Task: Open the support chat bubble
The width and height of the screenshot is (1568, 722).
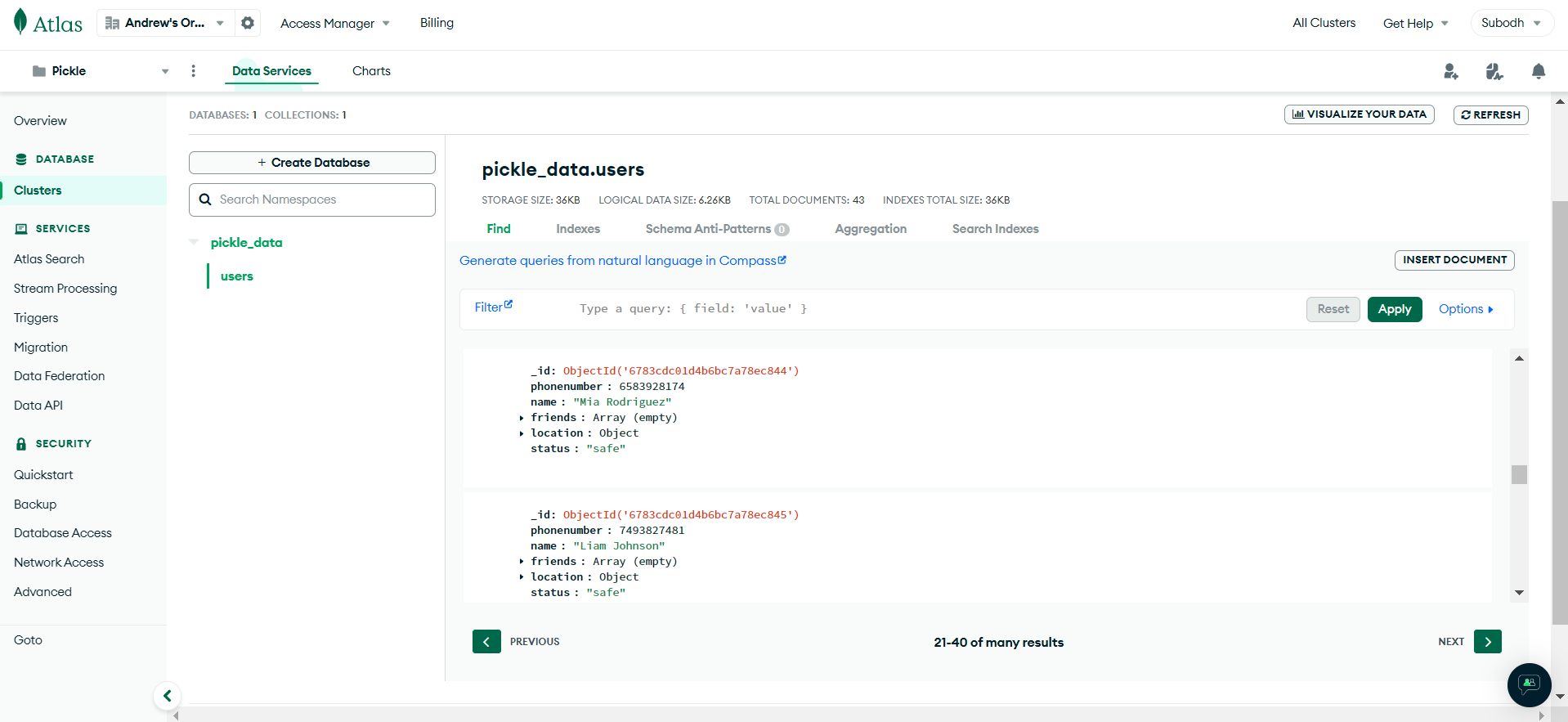Action: [x=1529, y=684]
